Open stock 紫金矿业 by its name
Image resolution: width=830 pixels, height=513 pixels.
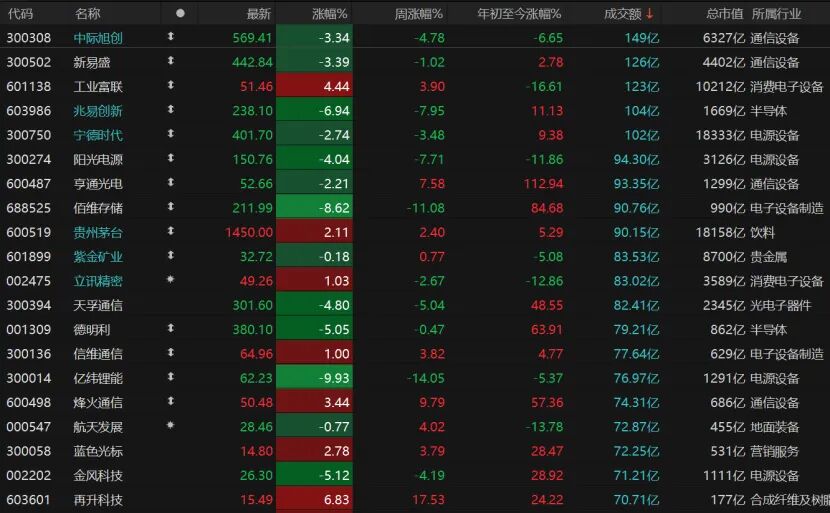(x=98, y=256)
